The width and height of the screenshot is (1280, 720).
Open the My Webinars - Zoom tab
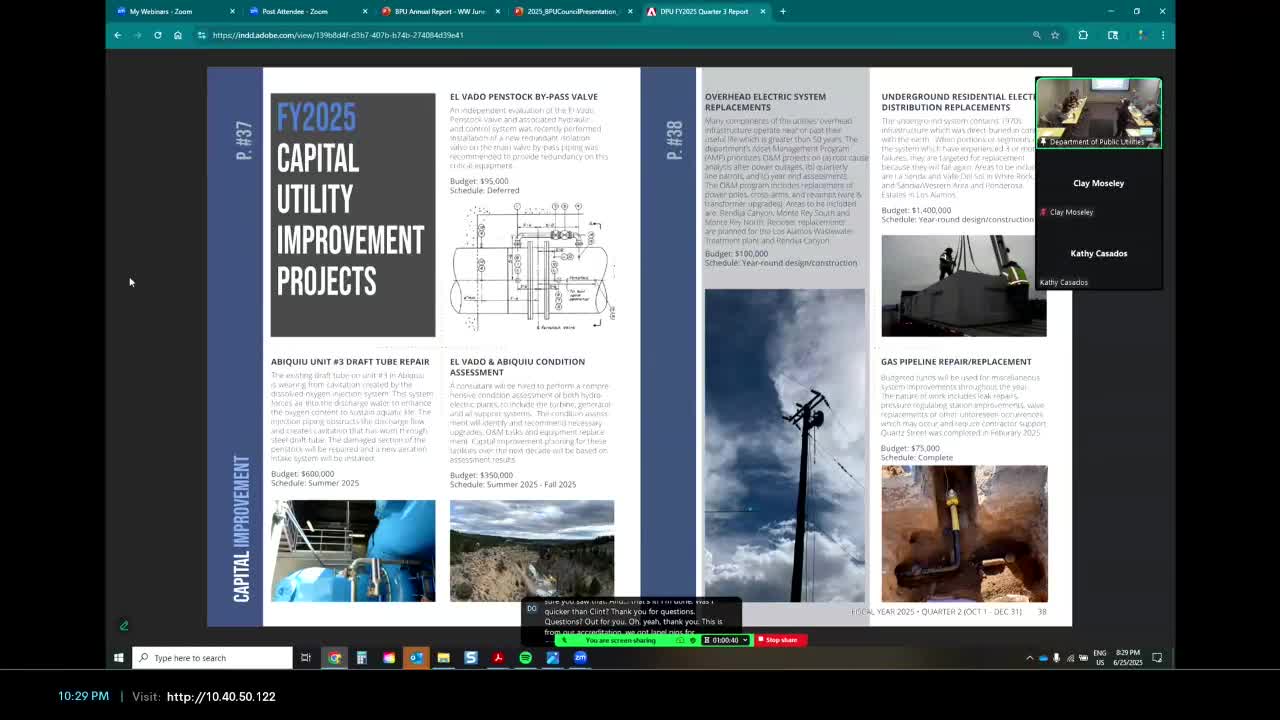172,11
